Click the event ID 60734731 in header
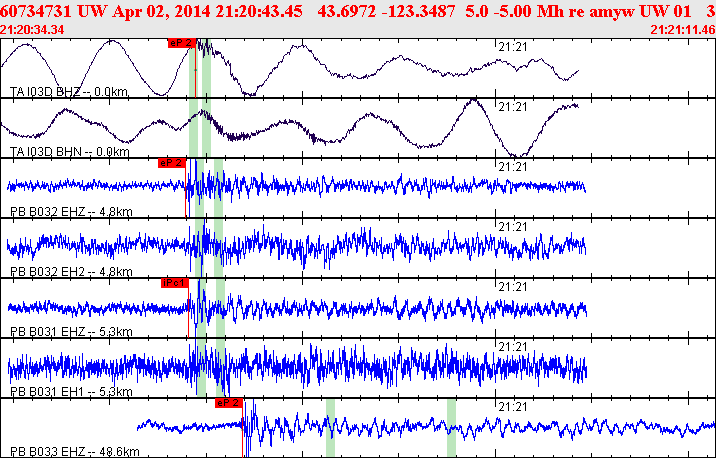Viewport: 716px width, 458px height. pyautogui.click(x=36, y=11)
